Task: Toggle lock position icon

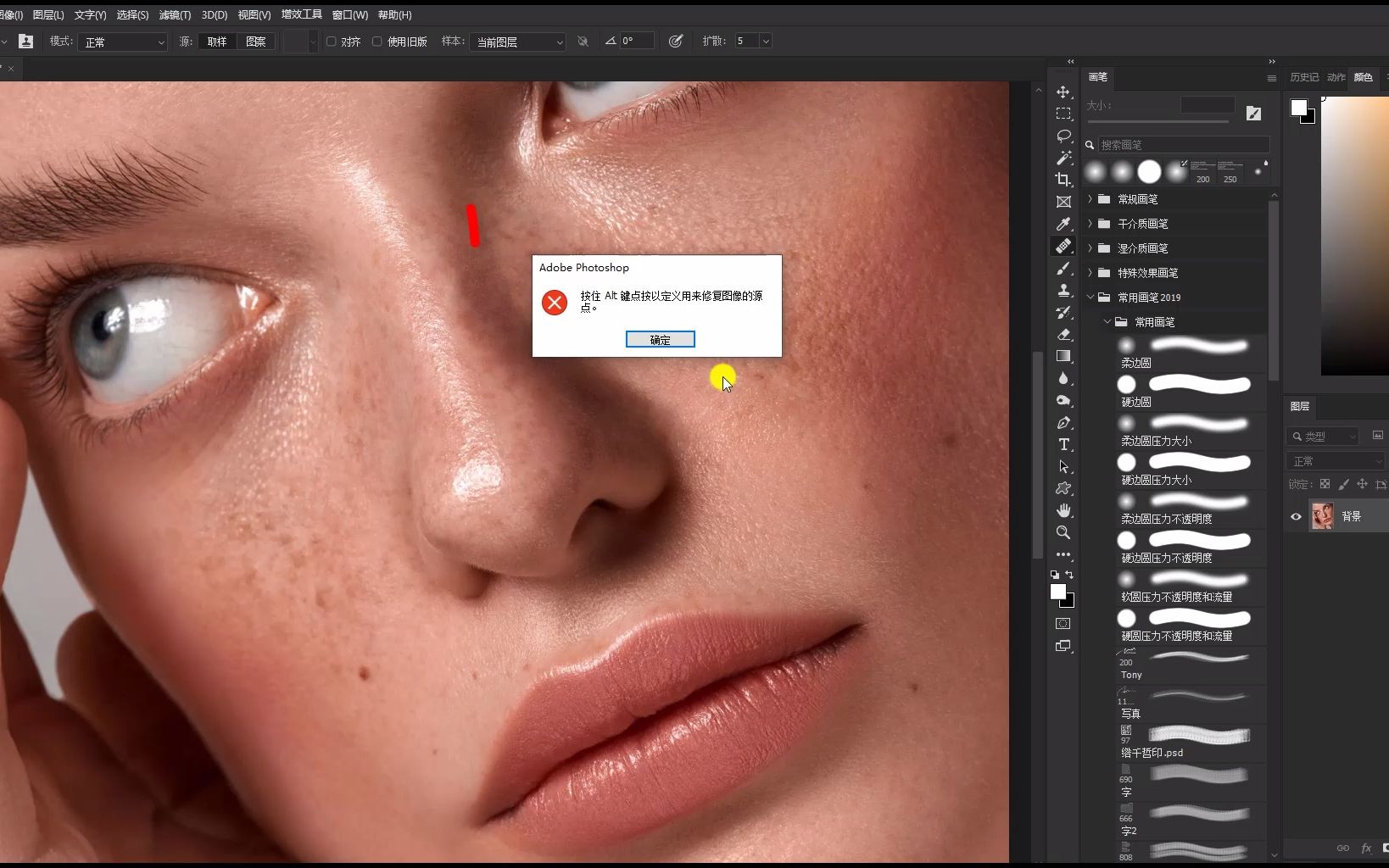Action: tap(1362, 484)
